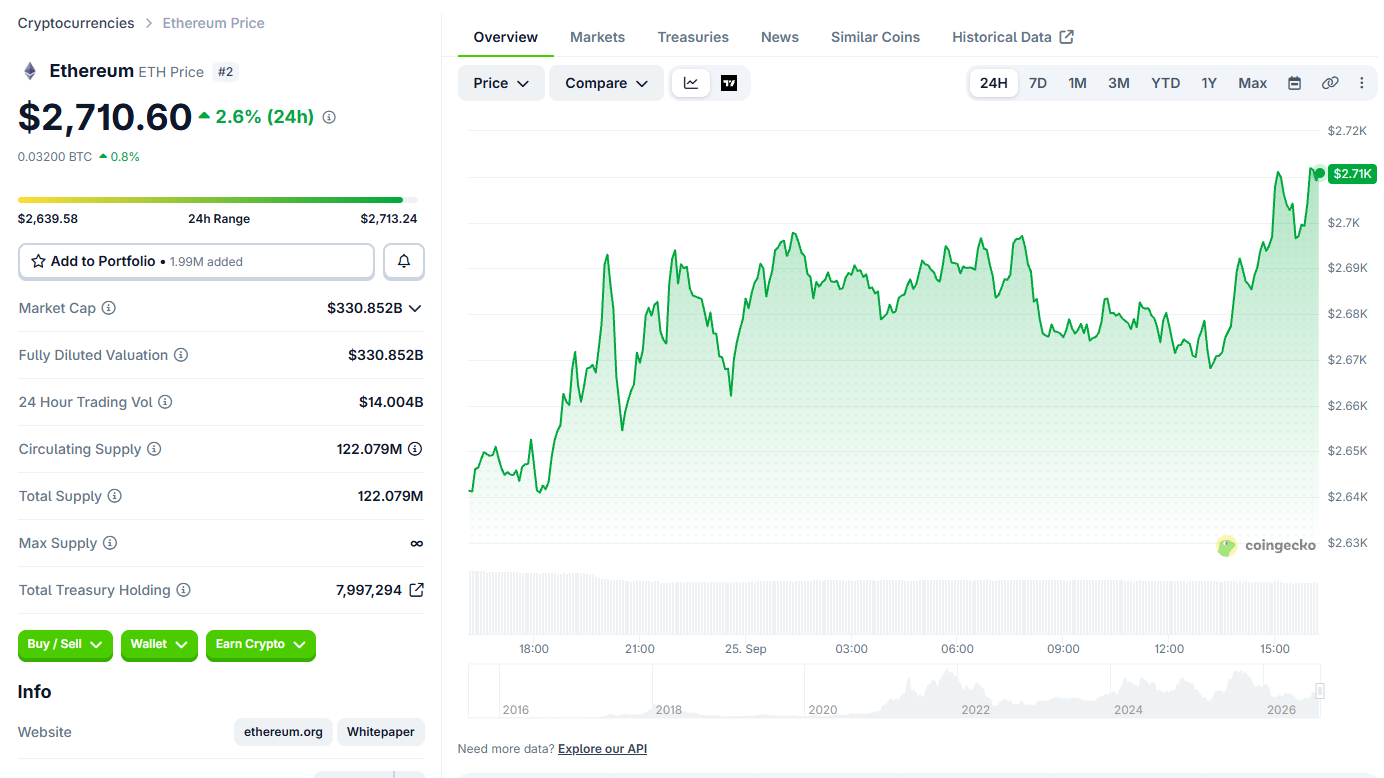The image size is (1384, 778).
Task: Switch to the TradingView chart view
Action: click(x=729, y=83)
